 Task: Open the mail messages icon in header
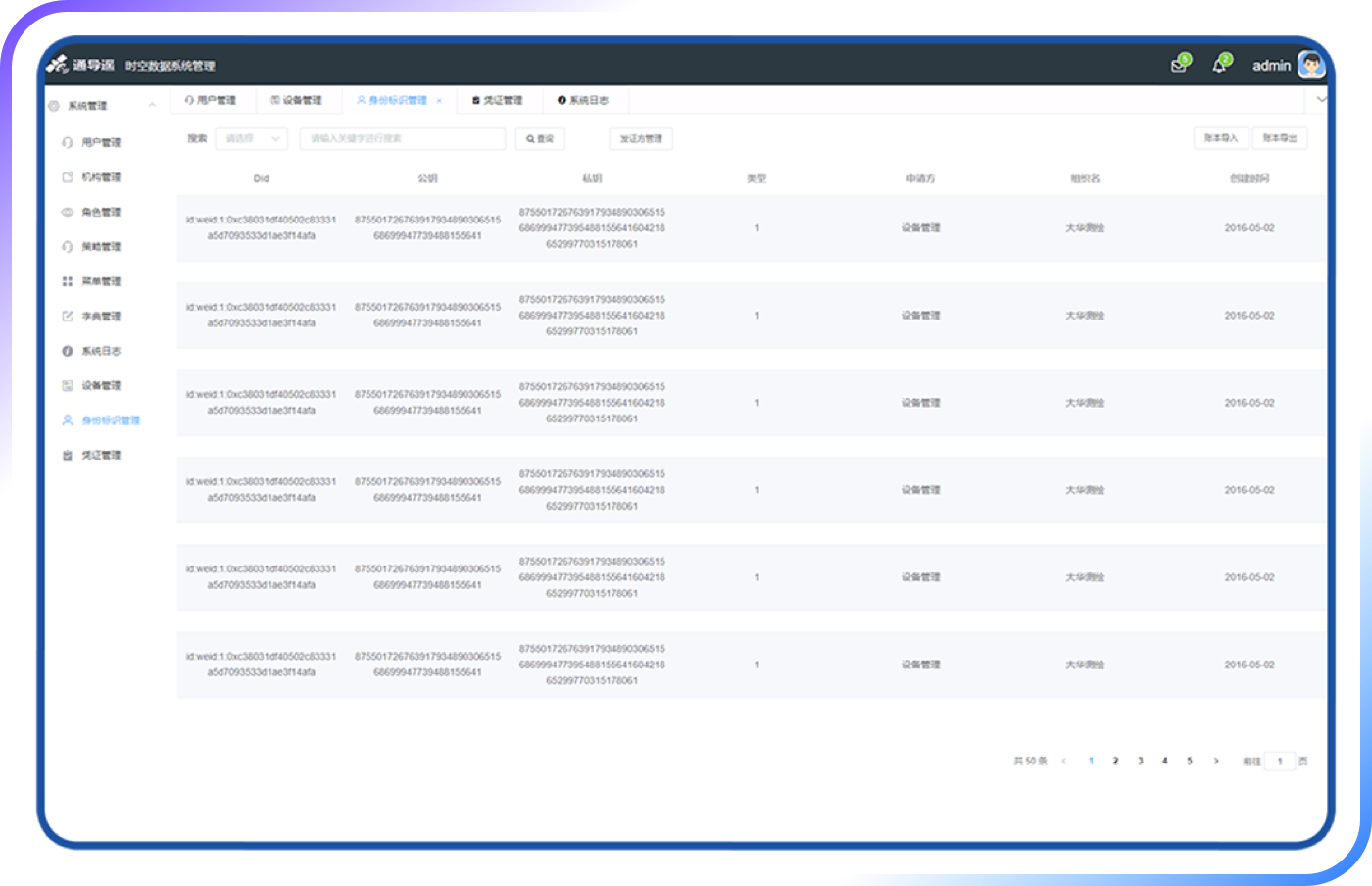point(1179,66)
